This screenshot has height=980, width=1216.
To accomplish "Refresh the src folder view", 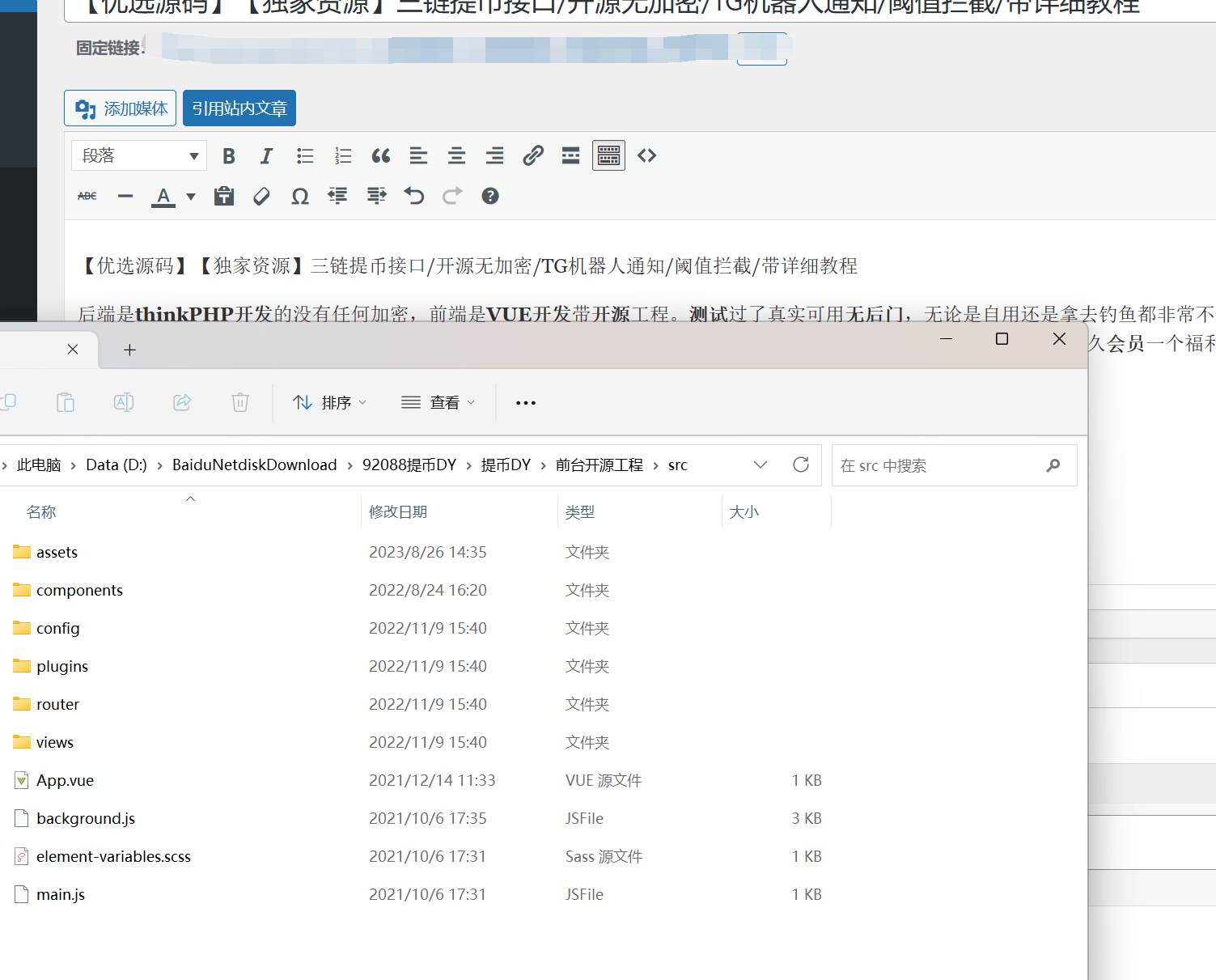I will click(x=801, y=465).
